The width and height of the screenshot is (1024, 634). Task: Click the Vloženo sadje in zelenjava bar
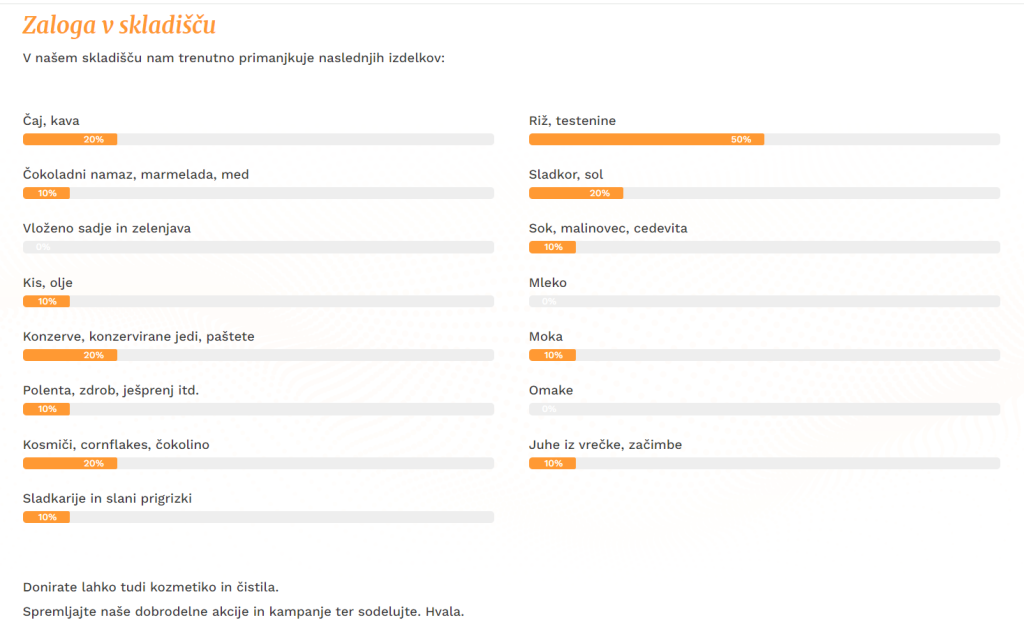(x=258, y=247)
